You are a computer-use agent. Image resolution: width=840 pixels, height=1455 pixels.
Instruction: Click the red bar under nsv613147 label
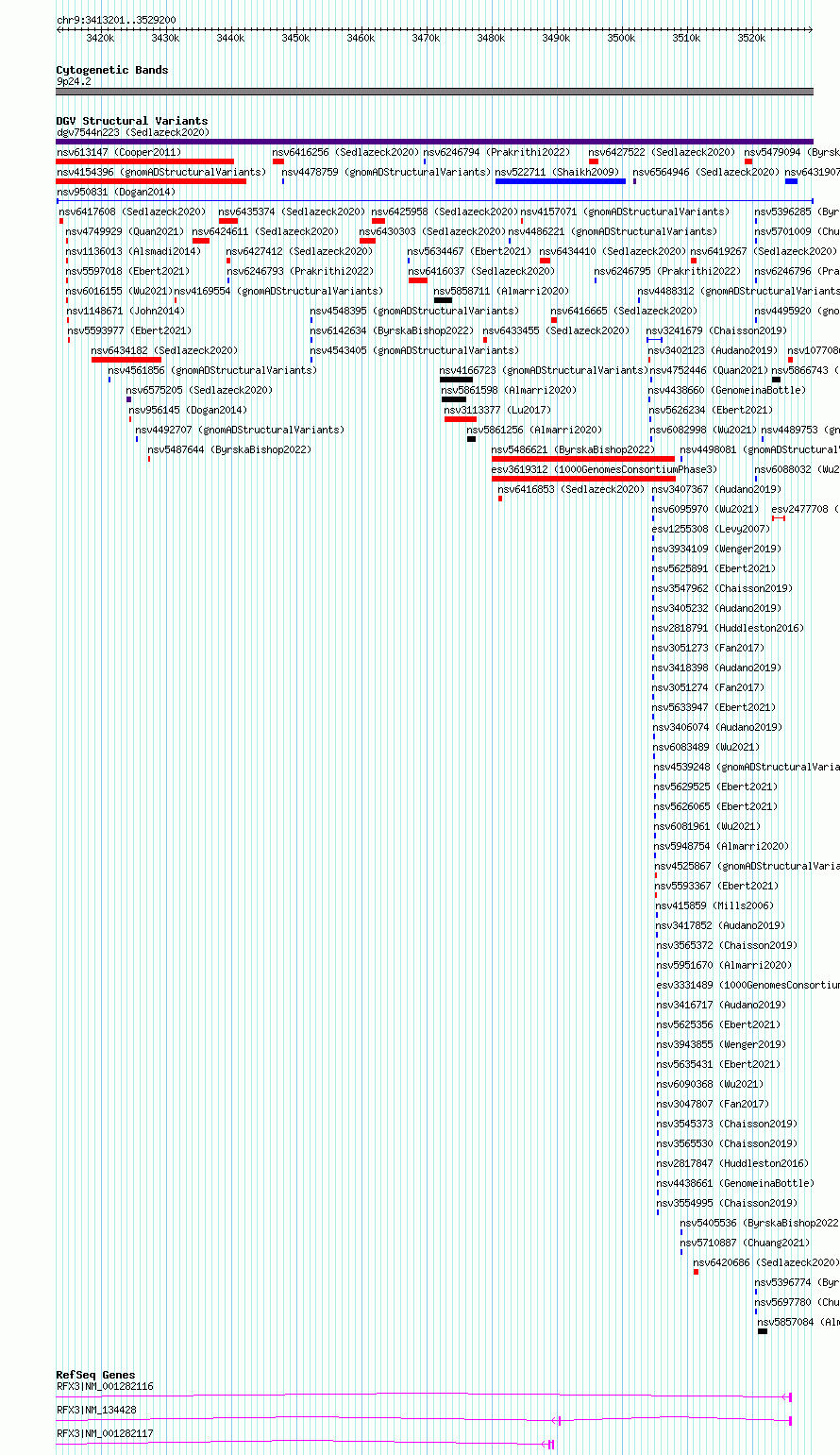click(x=144, y=161)
